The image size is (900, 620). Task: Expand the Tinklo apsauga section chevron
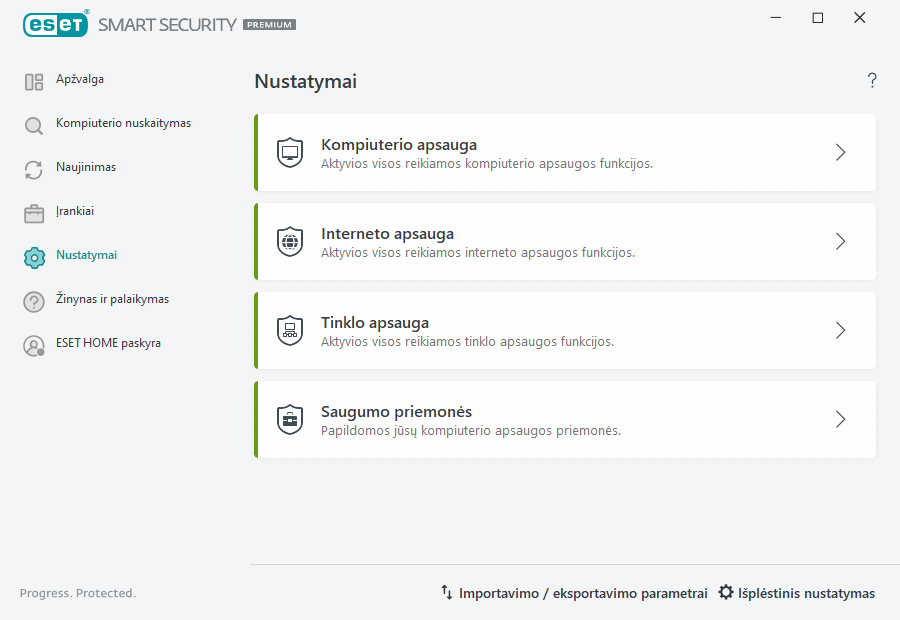coord(840,330)
